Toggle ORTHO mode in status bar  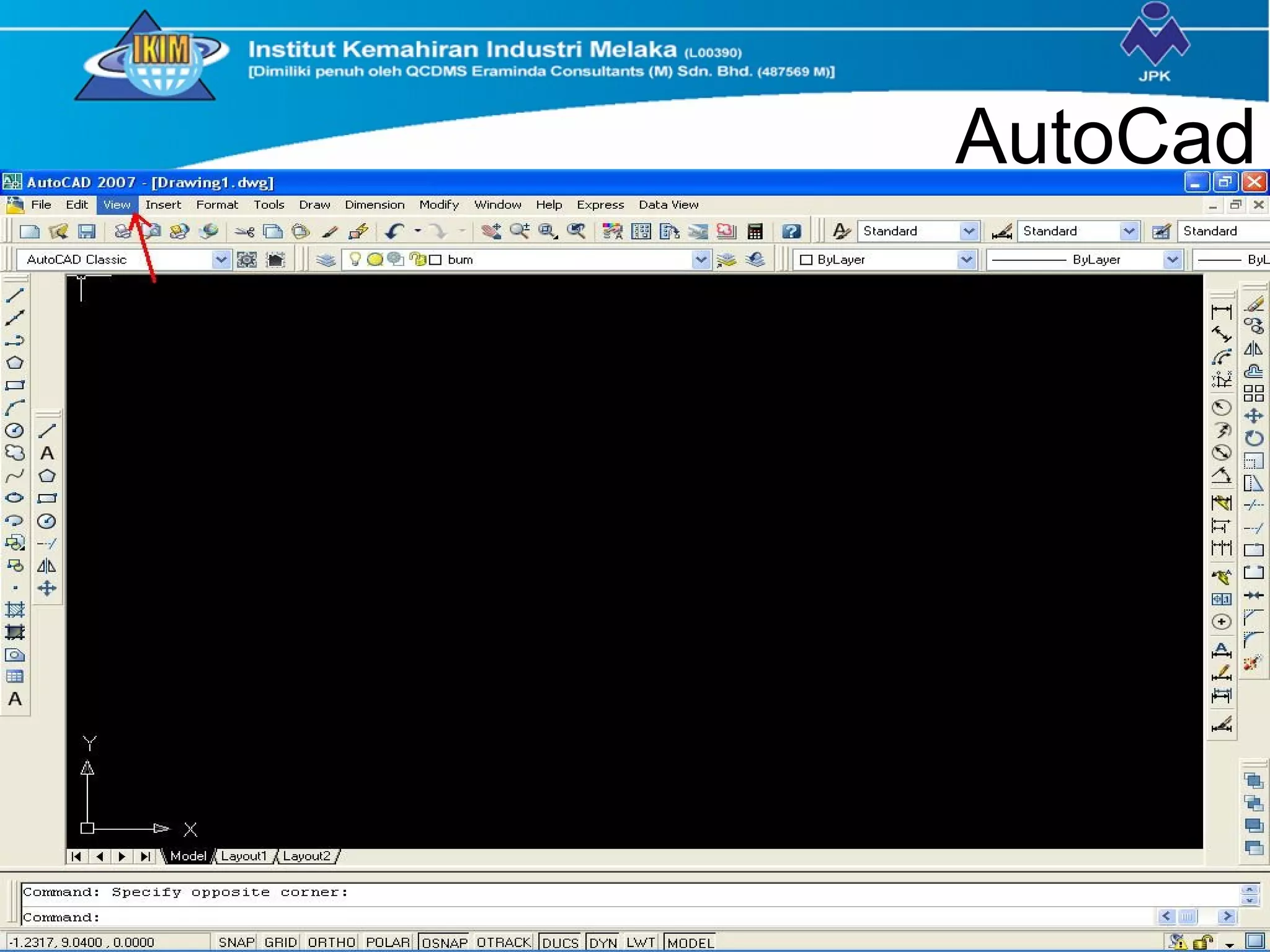(331, 943)
